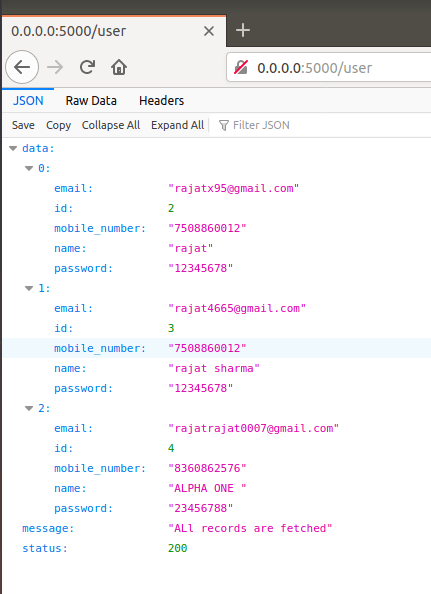Select the status value 200
431x594 pixels.
click(x=178, y=548)
